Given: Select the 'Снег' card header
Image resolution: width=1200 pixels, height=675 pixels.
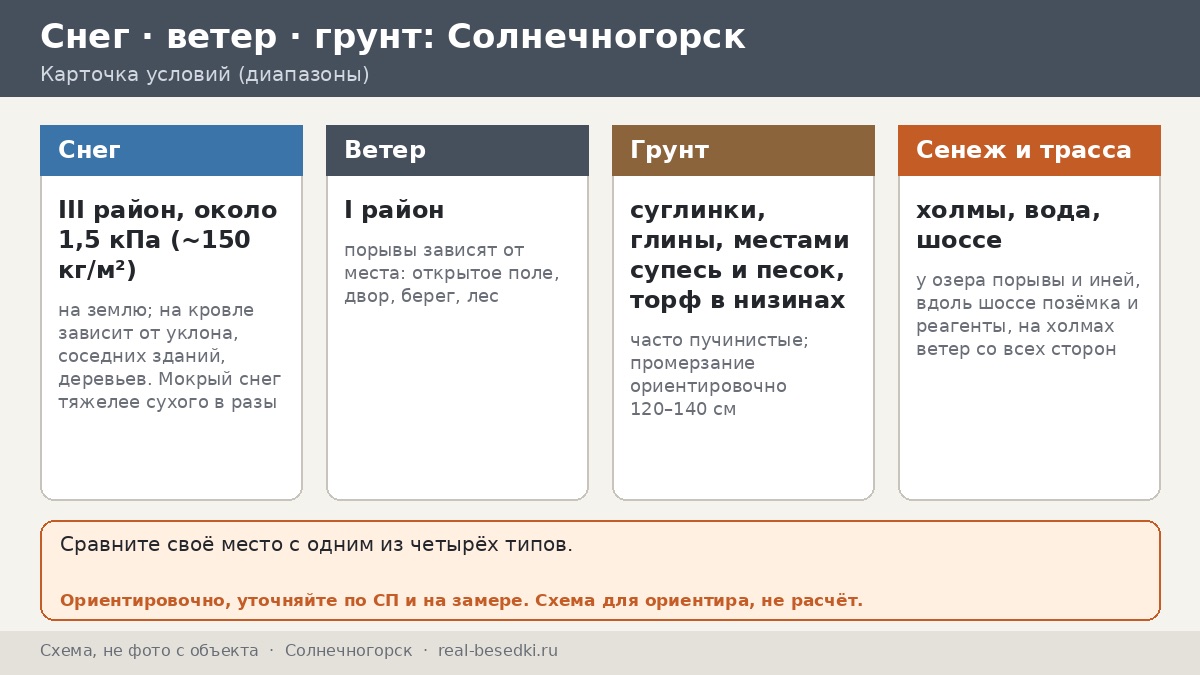Looking at the screenshot, I should coord(171,150).
